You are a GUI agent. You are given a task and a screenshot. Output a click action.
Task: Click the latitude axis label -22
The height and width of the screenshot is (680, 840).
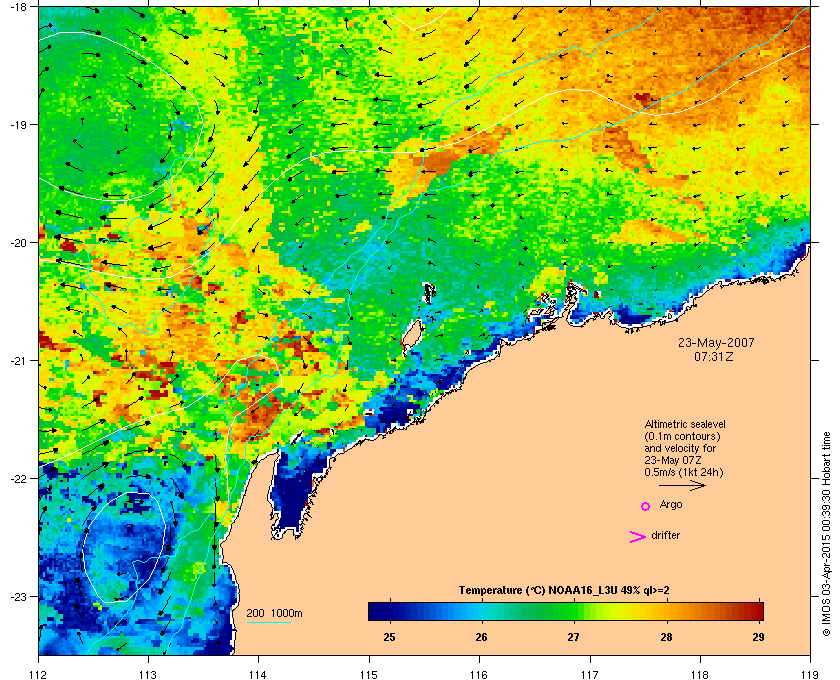pos(18,478)
